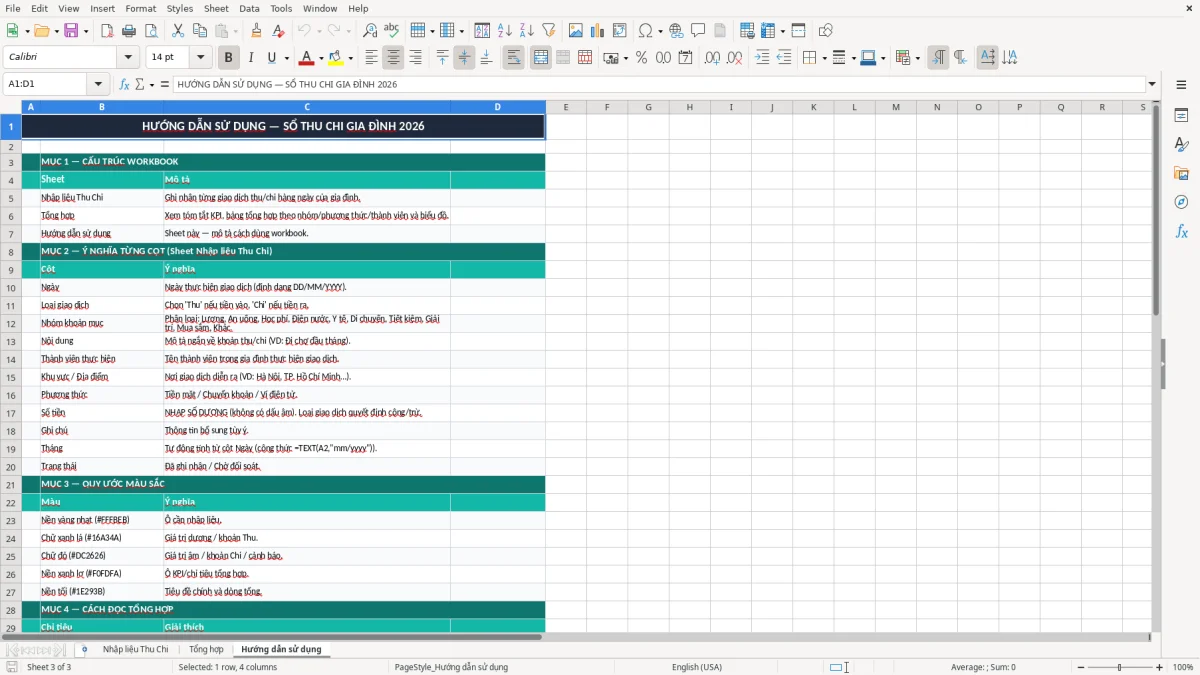The width and height of the screenshot is (1200, 675).
Task: Click Decrease Indent icon
Action: 784,58
